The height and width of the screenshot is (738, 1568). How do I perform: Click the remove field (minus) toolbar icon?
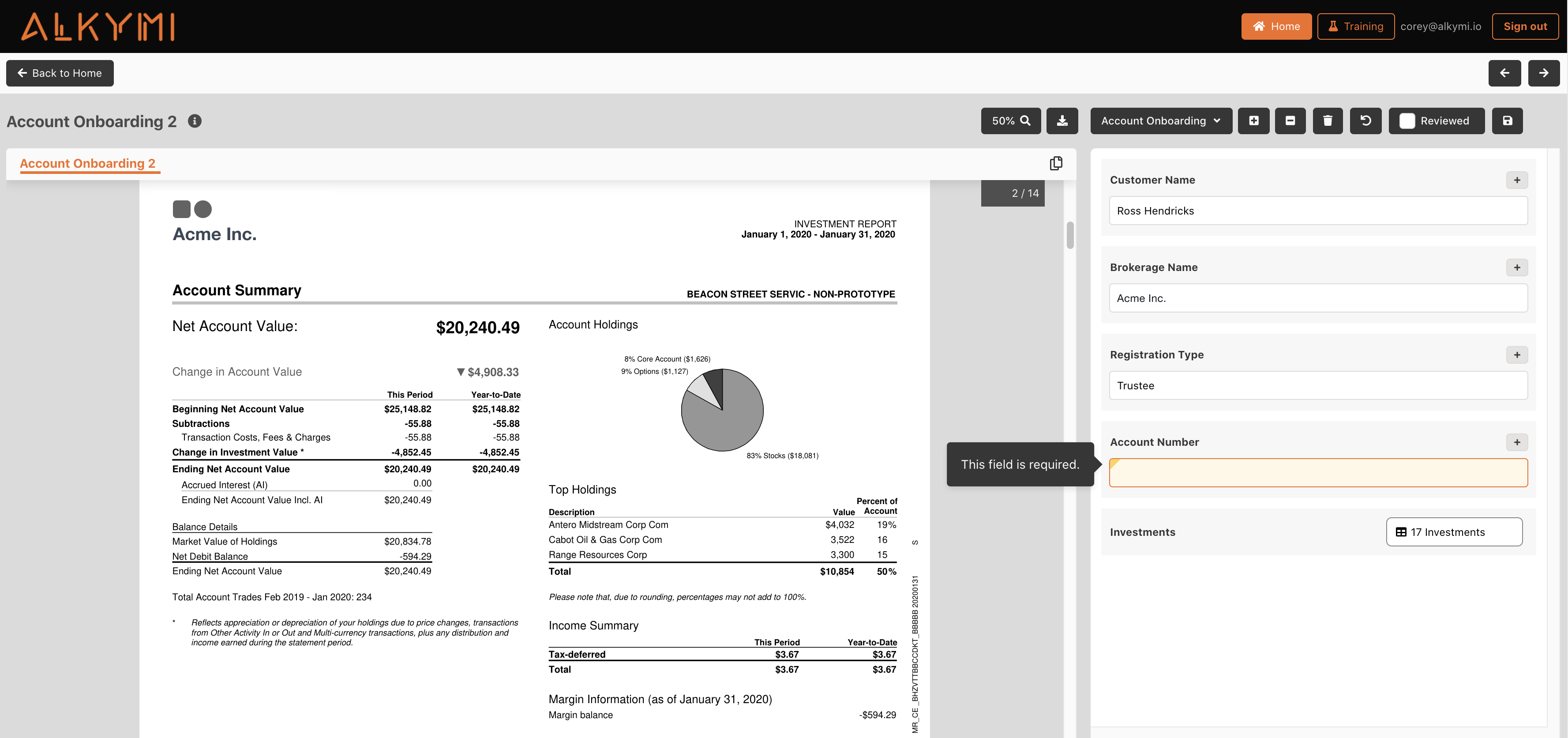click(1290, 120)
